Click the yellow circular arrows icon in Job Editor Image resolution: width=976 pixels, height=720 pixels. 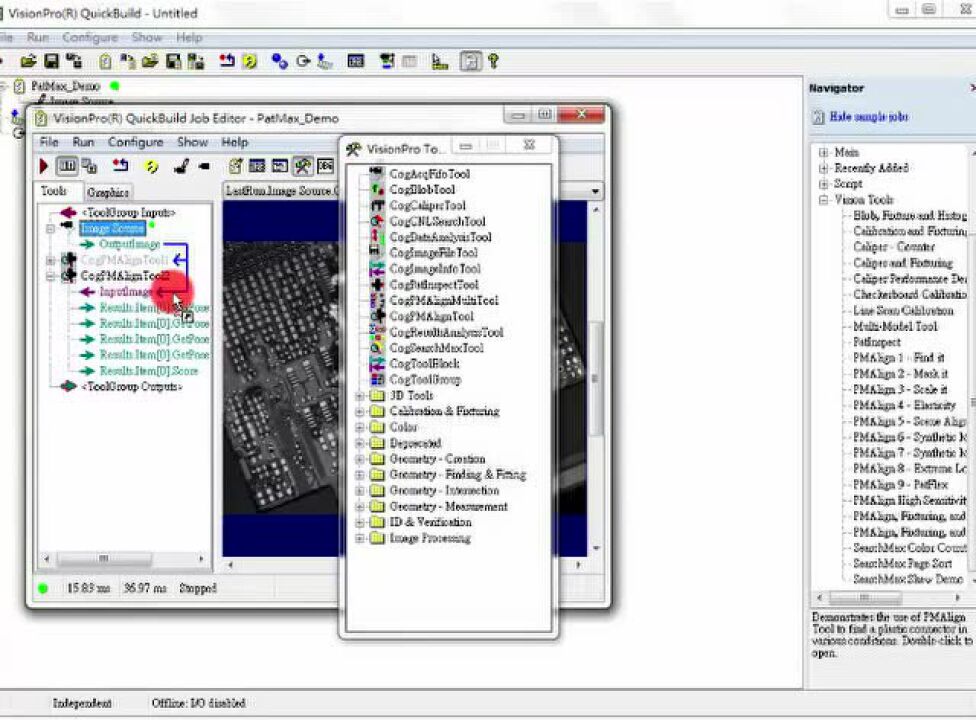[x=151, y=166]
